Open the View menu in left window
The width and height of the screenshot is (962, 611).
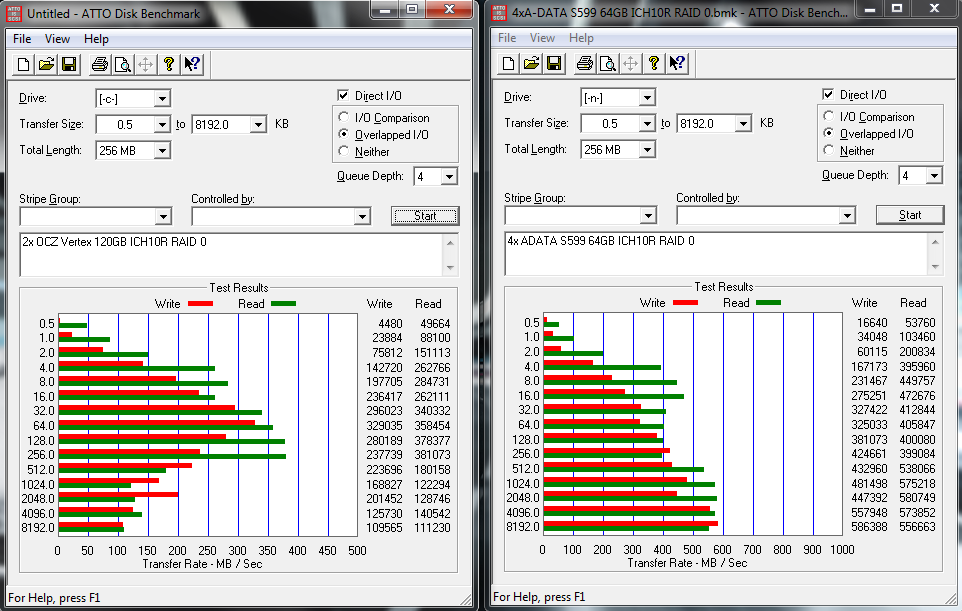point(58,39)
